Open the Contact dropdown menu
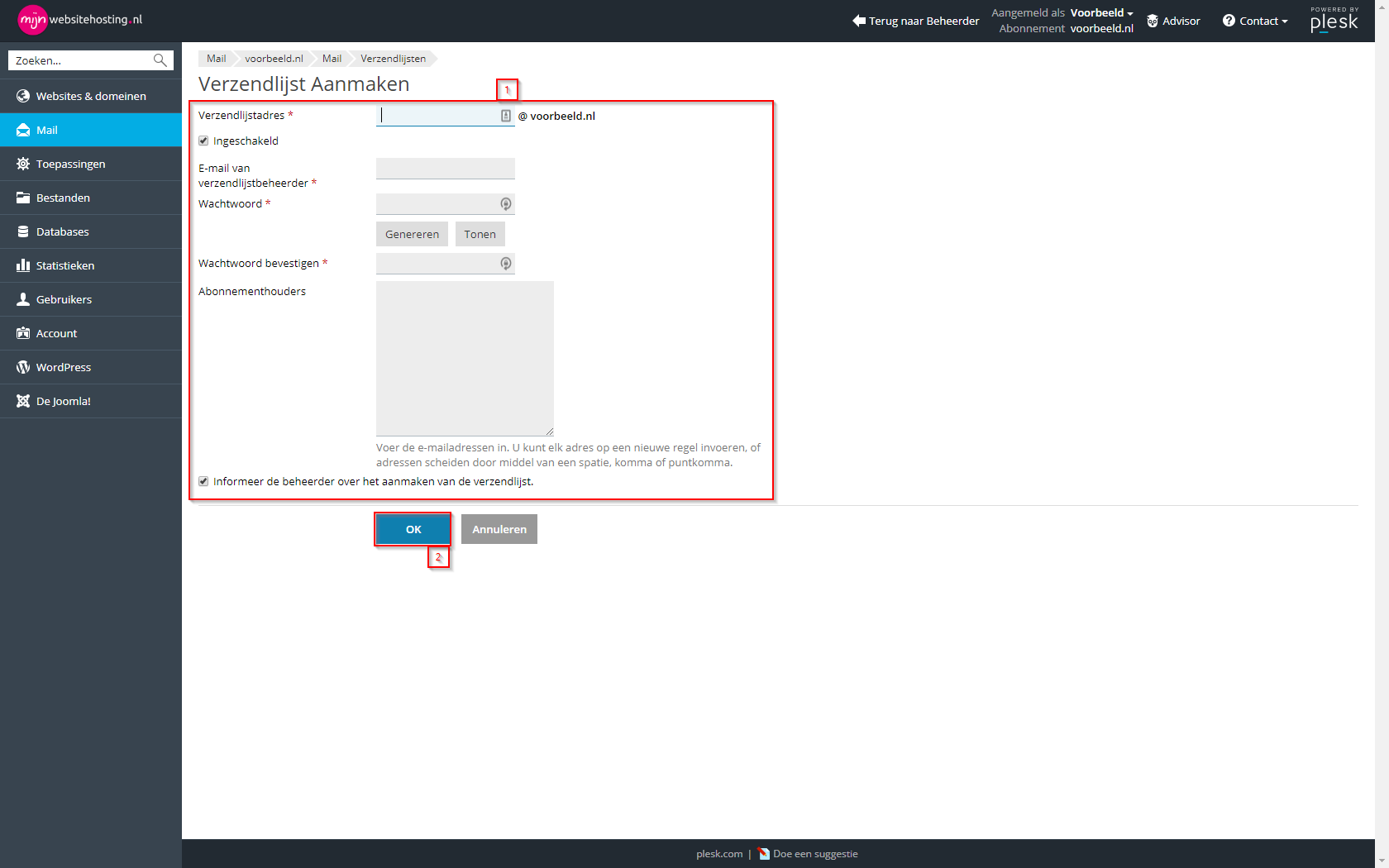The height and width of the screenshot is (868, 1389). point(1263,21)
